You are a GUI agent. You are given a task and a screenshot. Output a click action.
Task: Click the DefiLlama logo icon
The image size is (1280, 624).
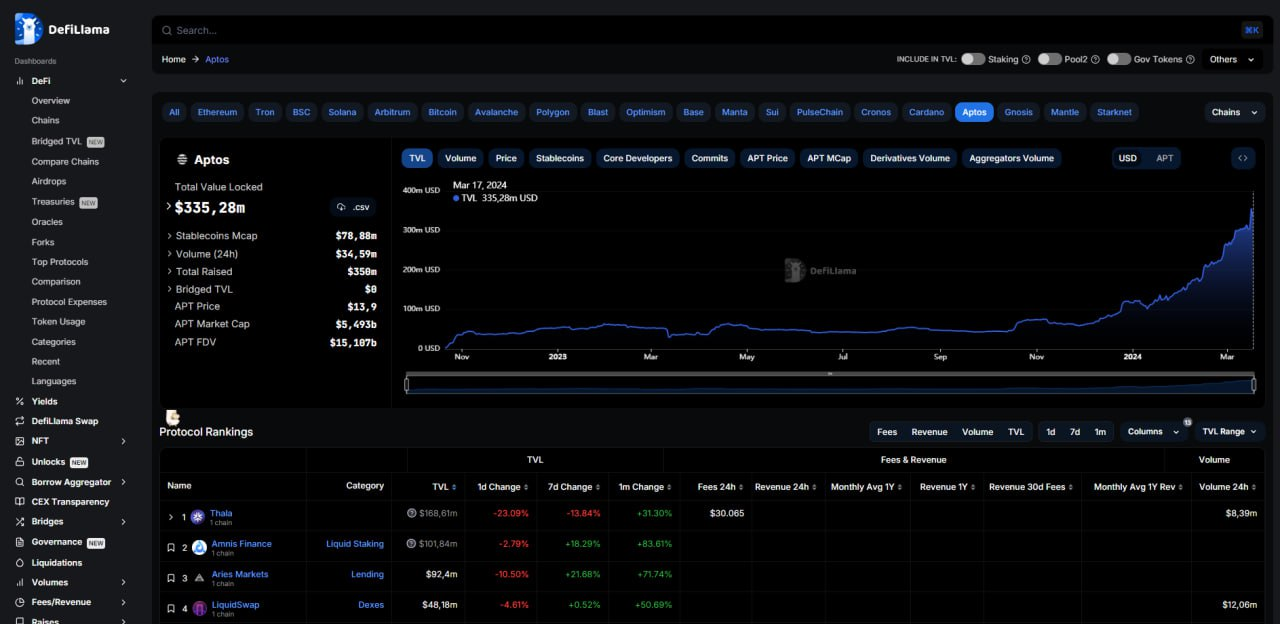point(28,29)
